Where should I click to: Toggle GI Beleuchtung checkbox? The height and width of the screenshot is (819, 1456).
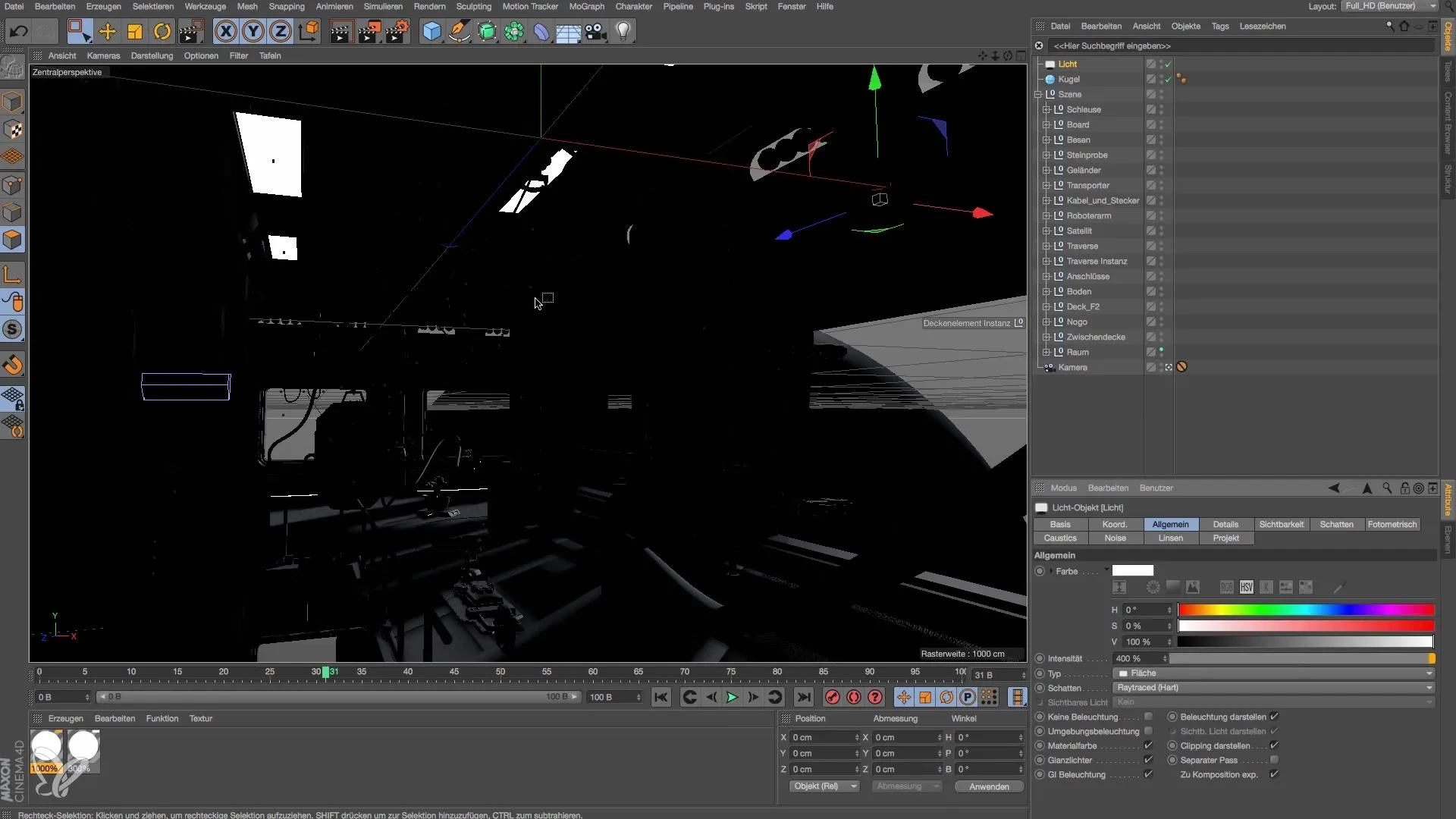tap(1148, 774)
